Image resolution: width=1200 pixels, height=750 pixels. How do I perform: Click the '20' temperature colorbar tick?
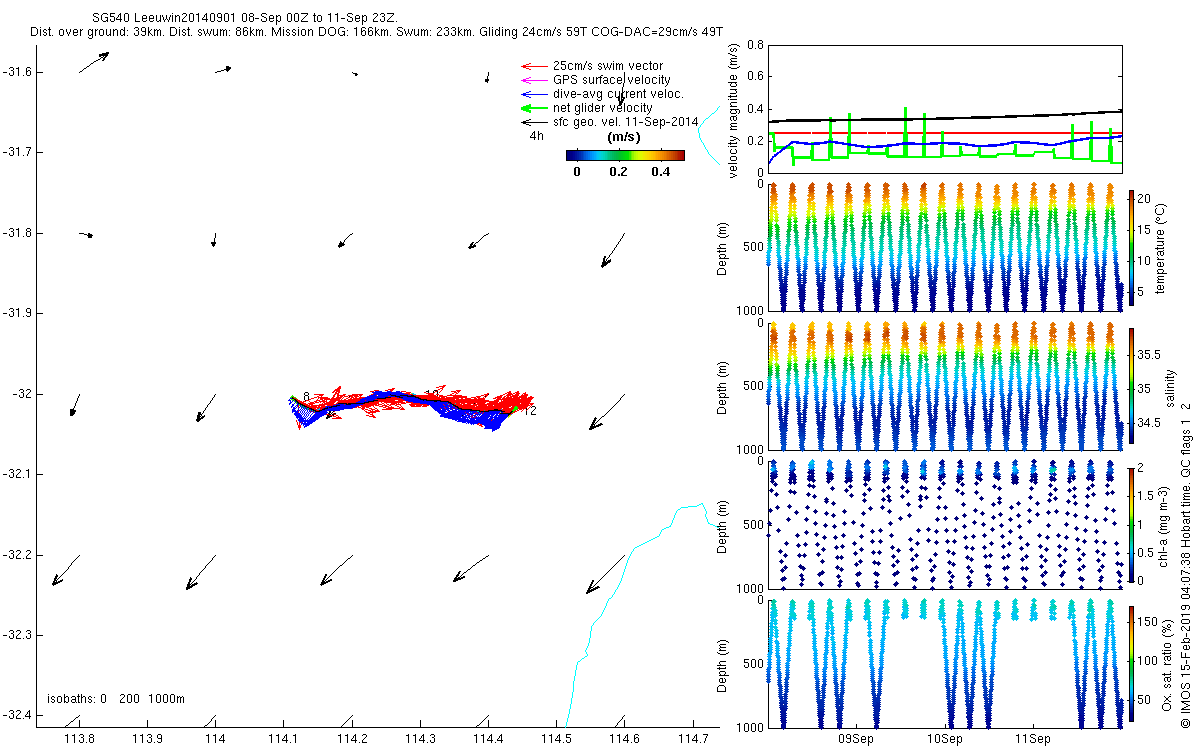[1145, 199]
